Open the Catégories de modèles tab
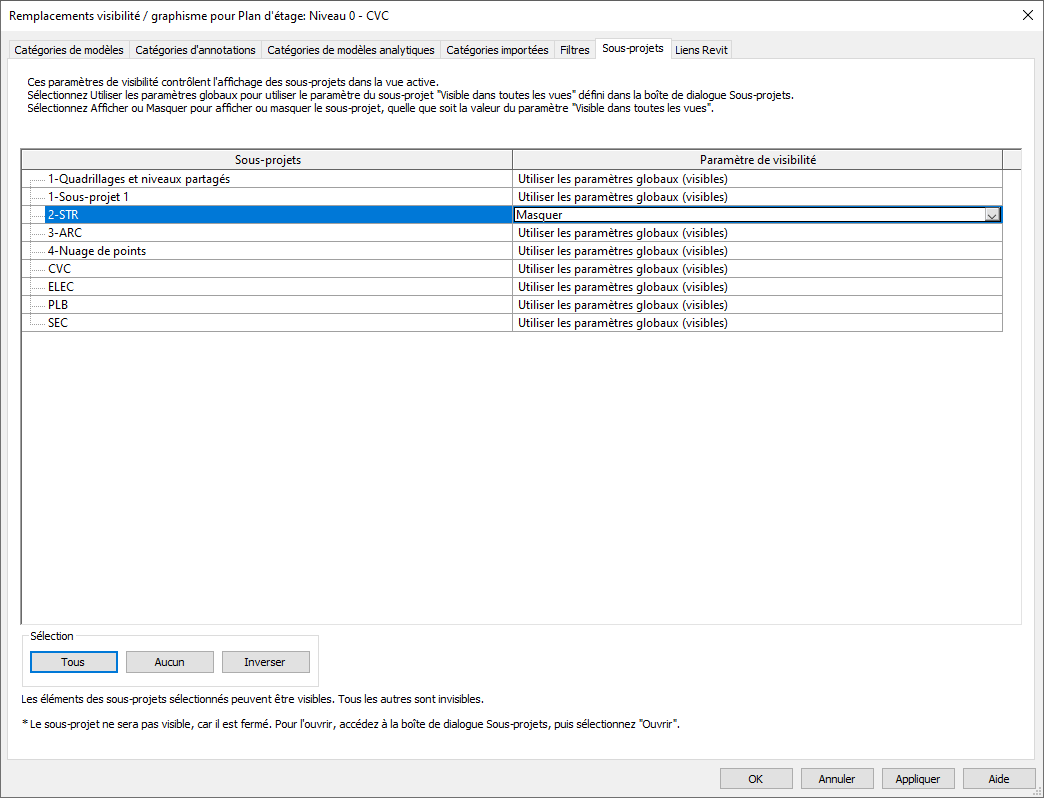This screenshot has width=1044, height=798. pos(69,50)
